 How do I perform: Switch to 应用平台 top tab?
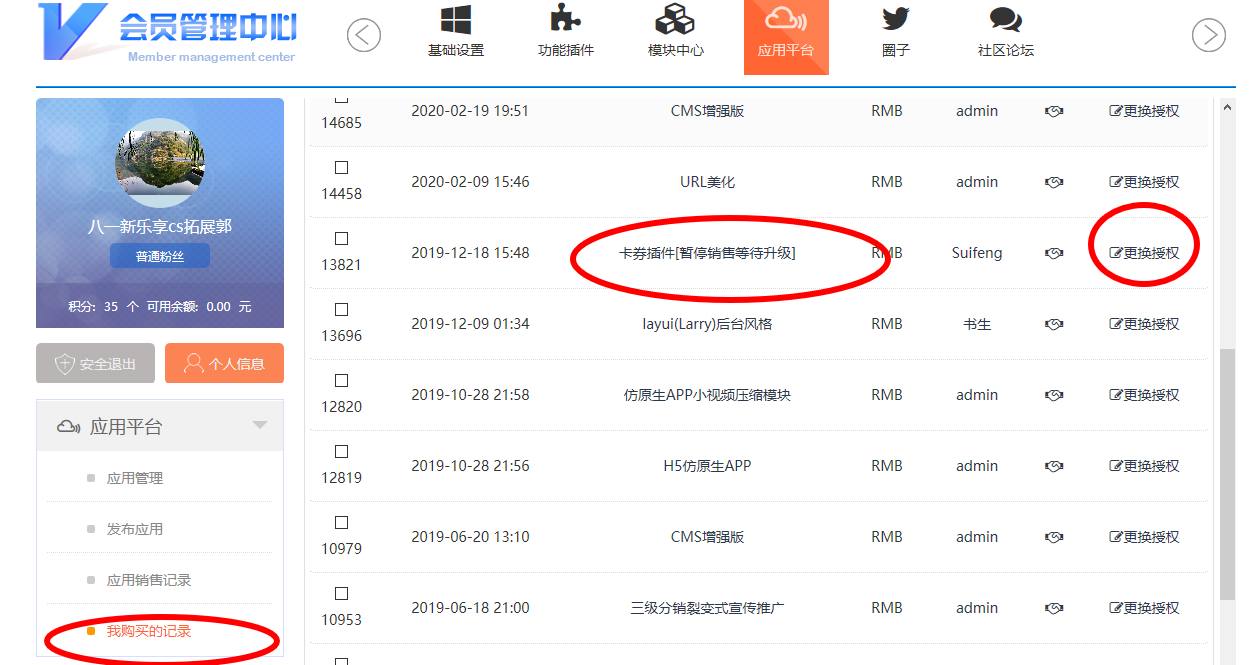pos(786,36)
